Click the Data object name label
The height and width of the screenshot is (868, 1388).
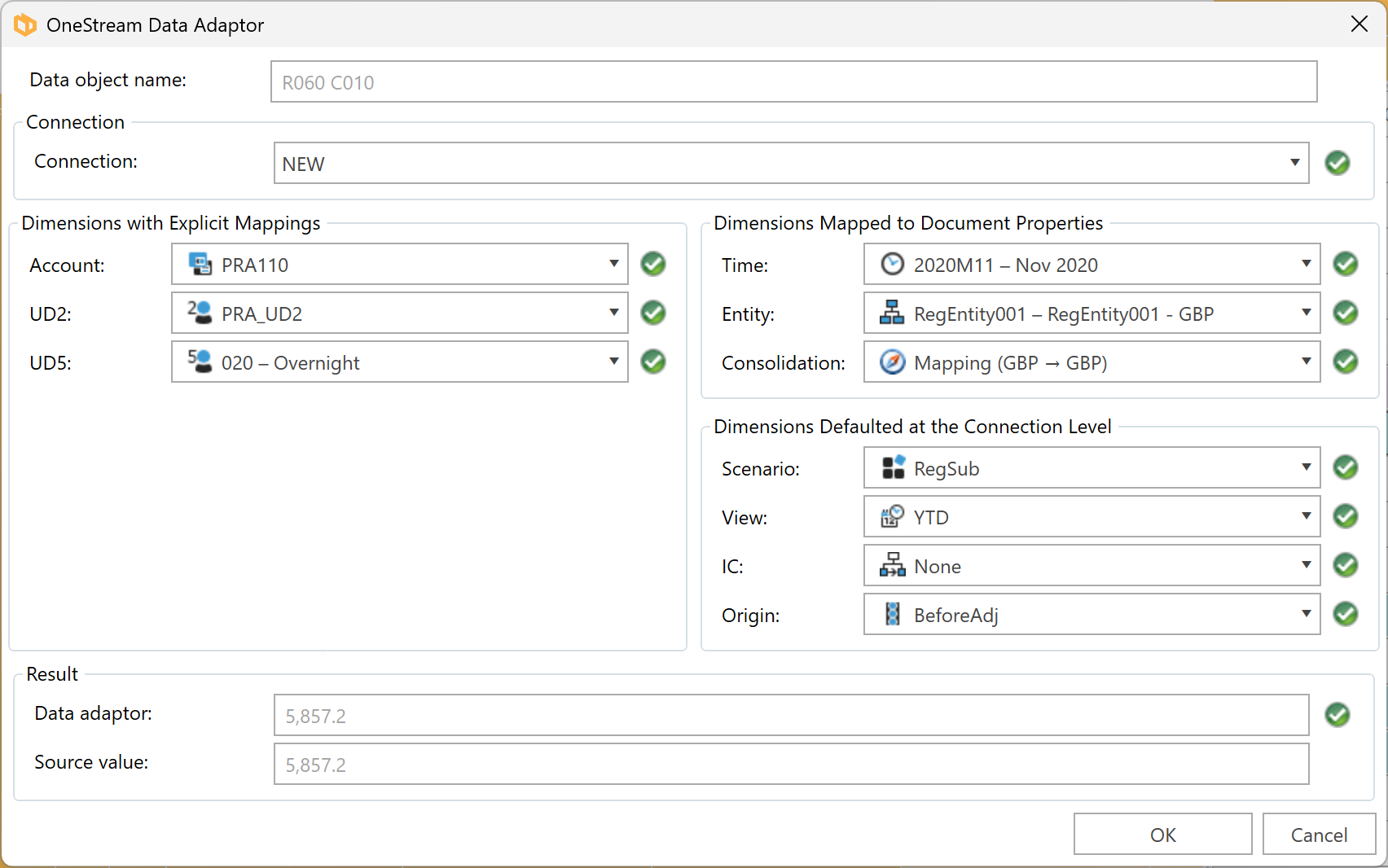pos(108,80)
